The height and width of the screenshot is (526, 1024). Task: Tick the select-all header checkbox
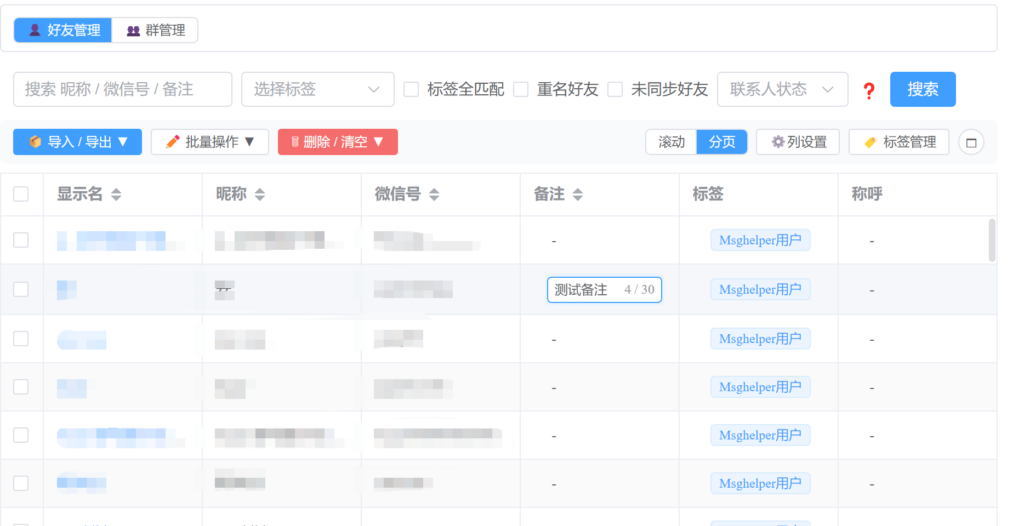click(21, 194)
